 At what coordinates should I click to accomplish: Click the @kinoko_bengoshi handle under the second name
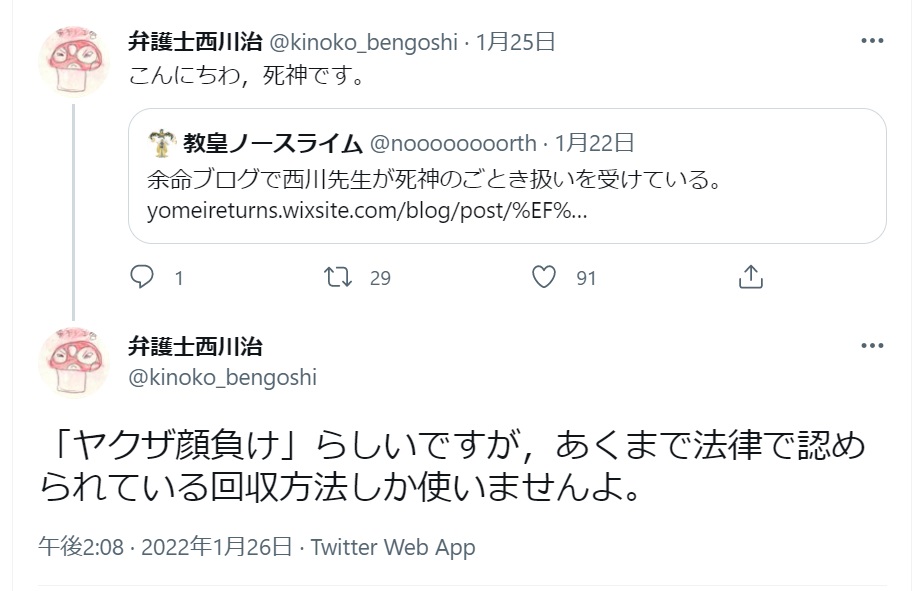click(222, 377)
